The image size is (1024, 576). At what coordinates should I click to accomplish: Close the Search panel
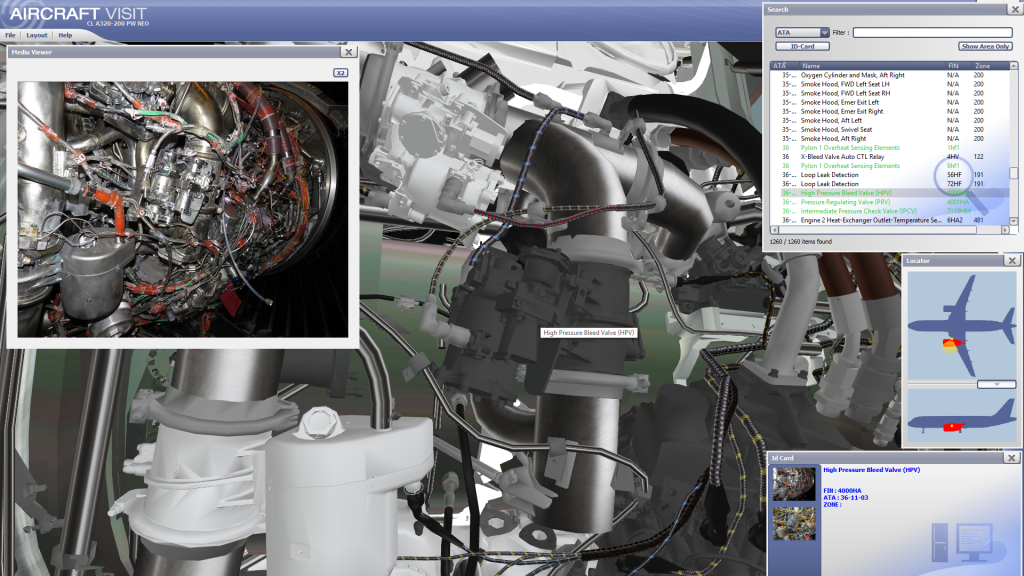(x=1016, y=10)
